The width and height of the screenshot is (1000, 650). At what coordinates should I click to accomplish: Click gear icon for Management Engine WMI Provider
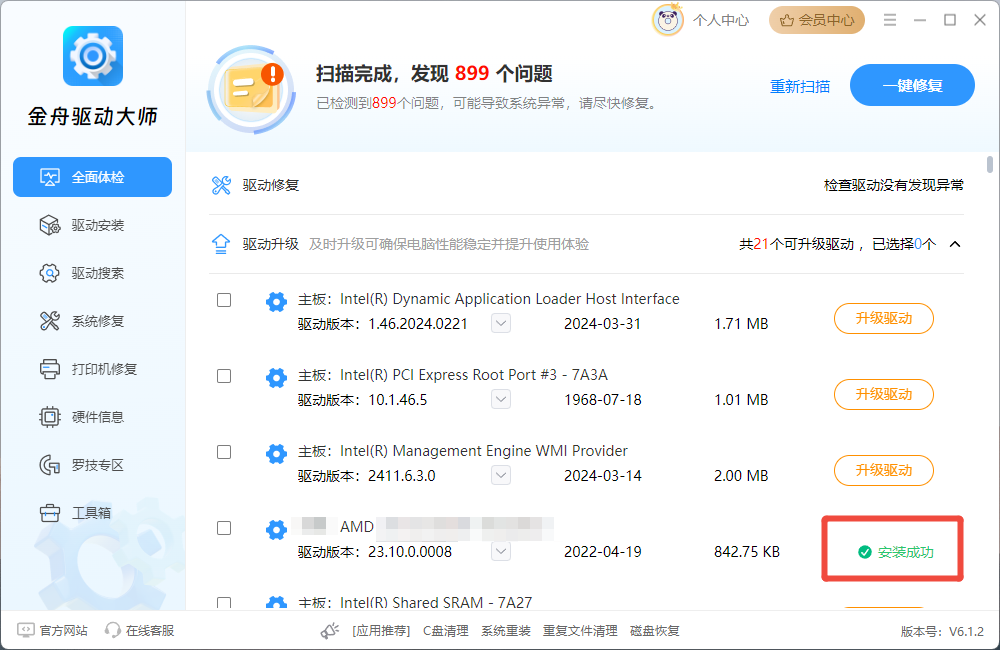[276, 454]
